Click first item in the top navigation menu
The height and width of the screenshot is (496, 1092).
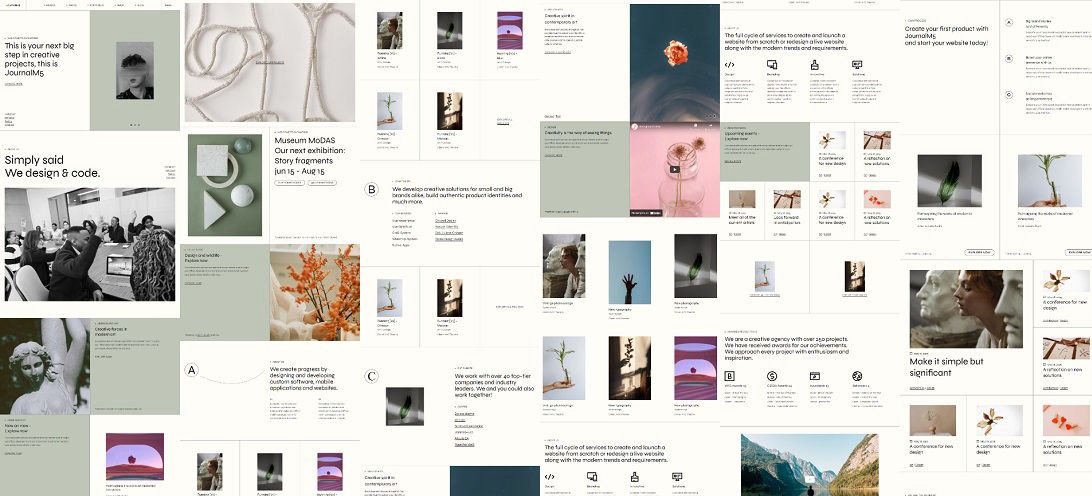click(50, 6)
